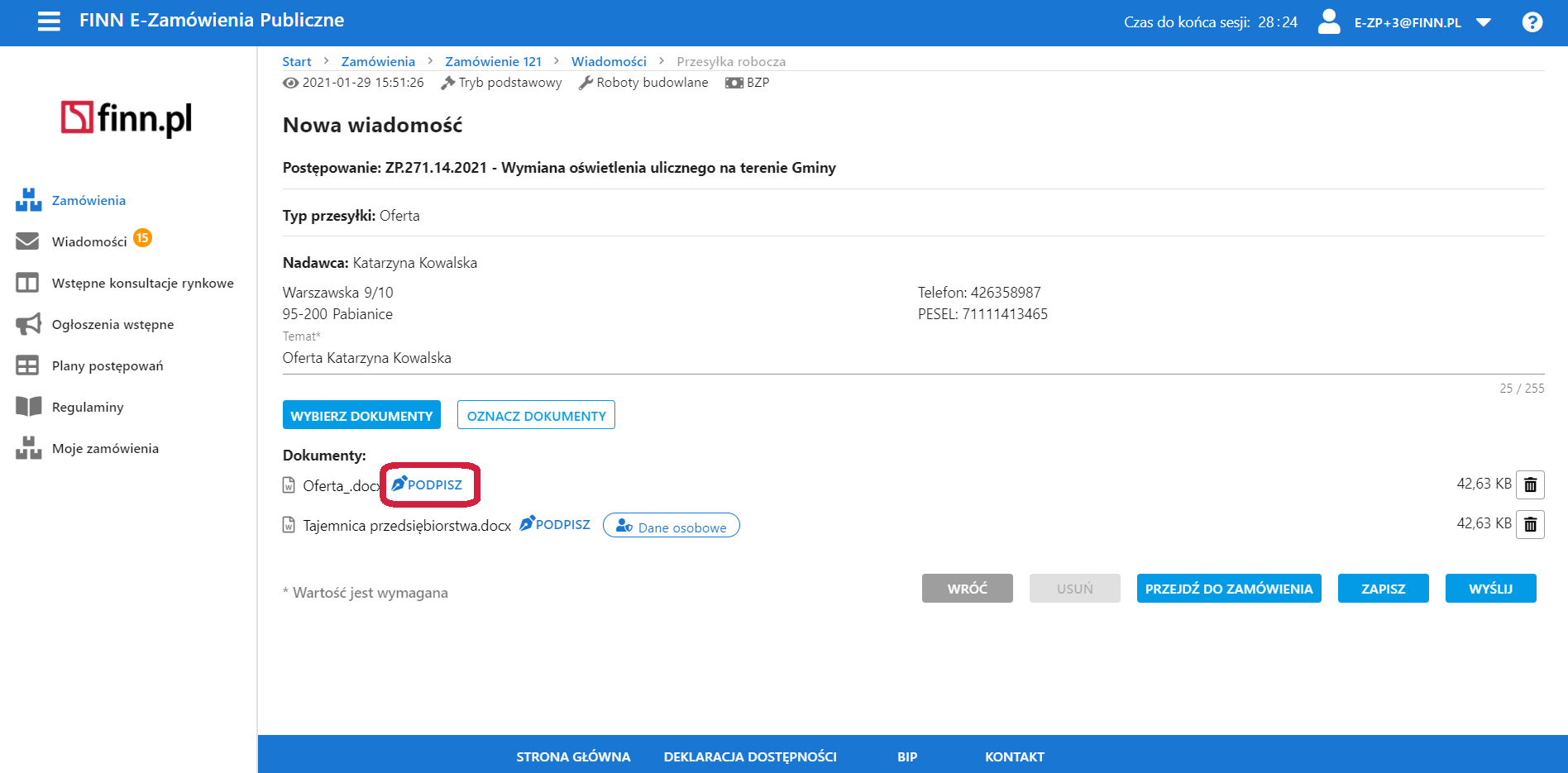Open Plany postępowań menu item

pos(108,365)
